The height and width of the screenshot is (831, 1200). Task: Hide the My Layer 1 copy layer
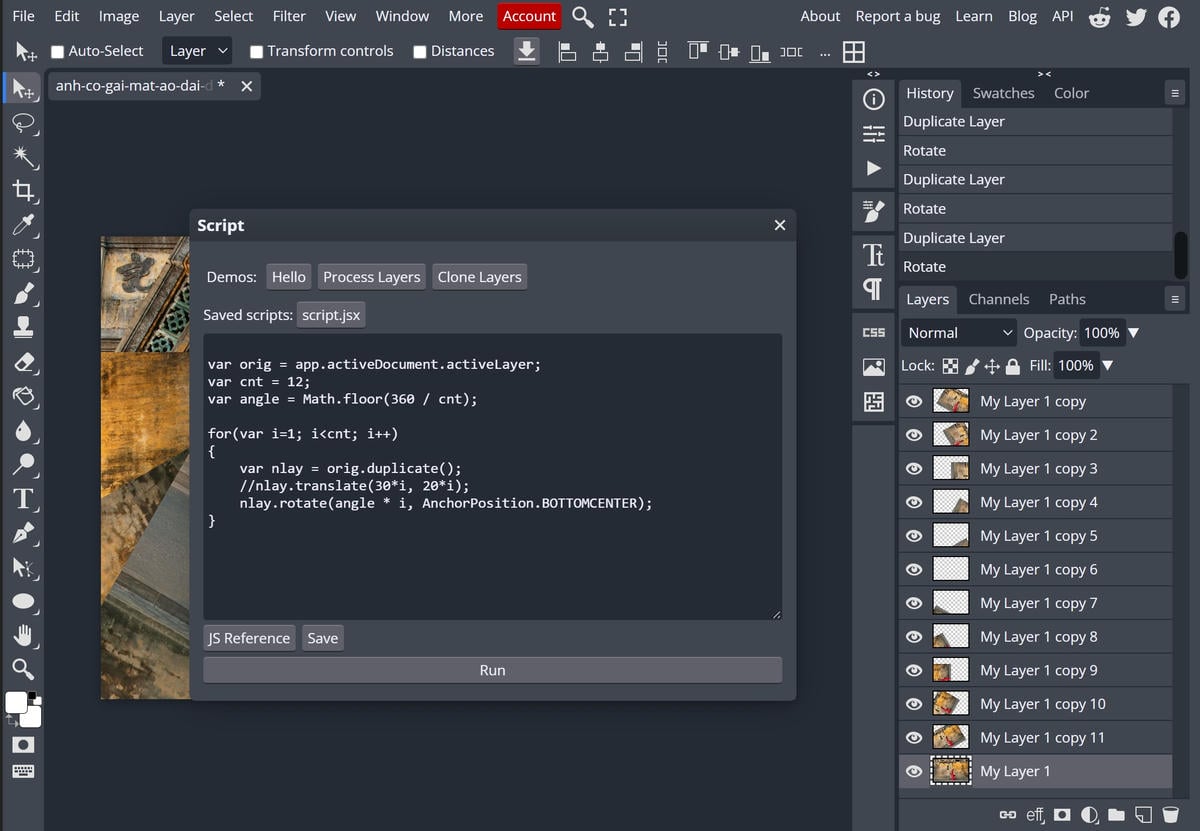click(913, 401)
